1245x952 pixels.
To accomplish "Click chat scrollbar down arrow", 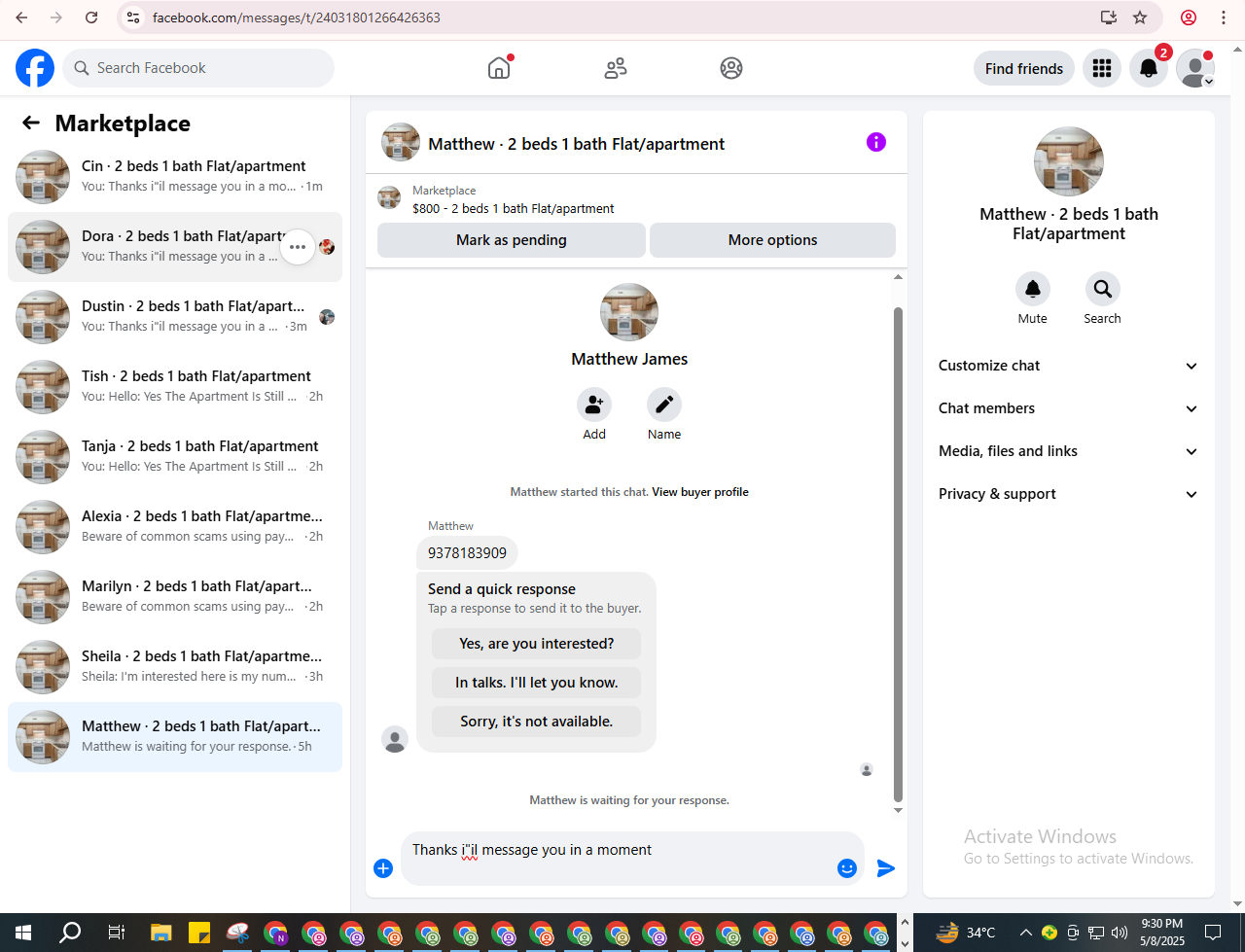I will point(898,810).
